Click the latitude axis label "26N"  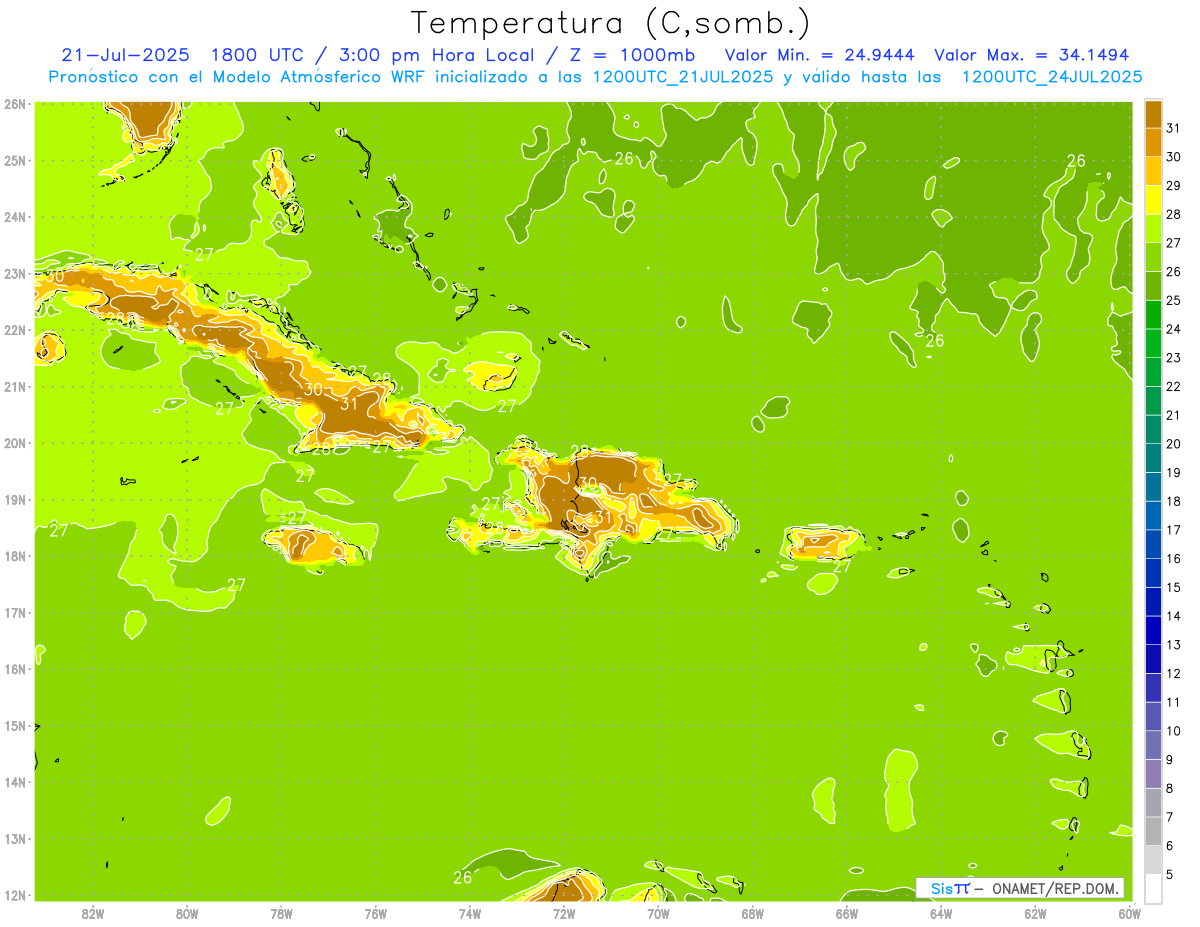[14, 104]
